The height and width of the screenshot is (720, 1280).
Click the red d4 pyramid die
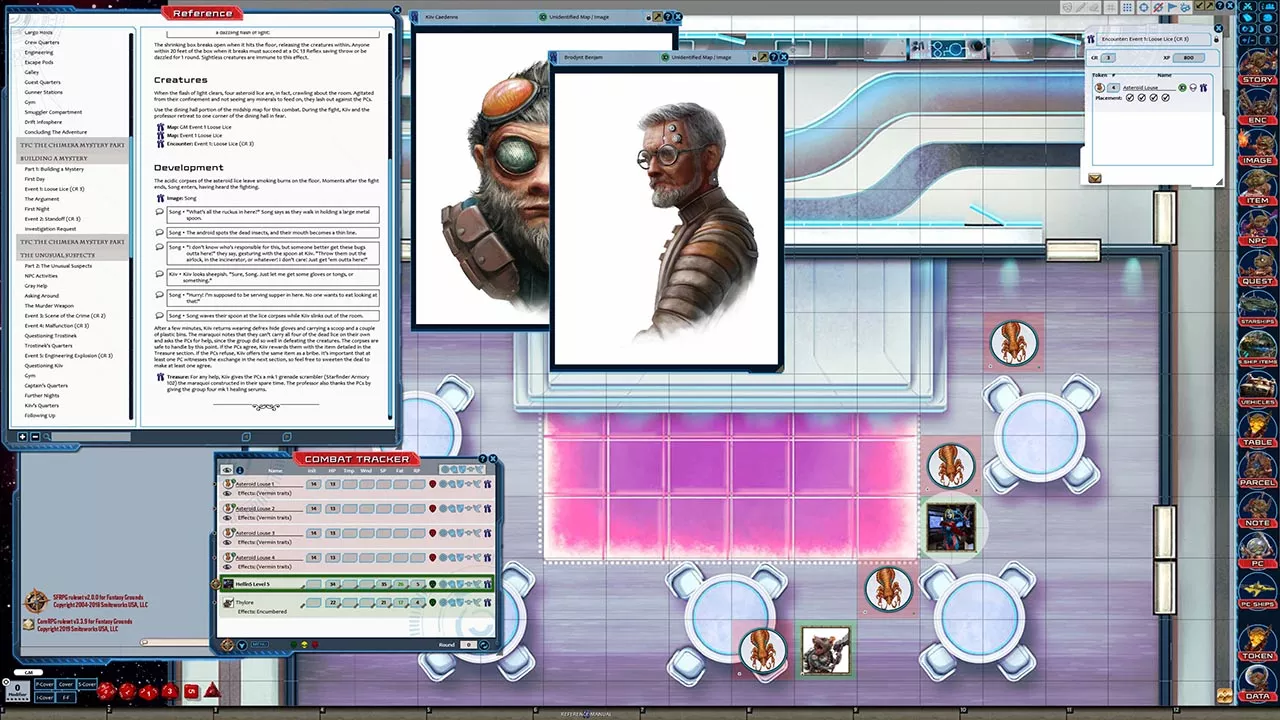coord(212,691)
